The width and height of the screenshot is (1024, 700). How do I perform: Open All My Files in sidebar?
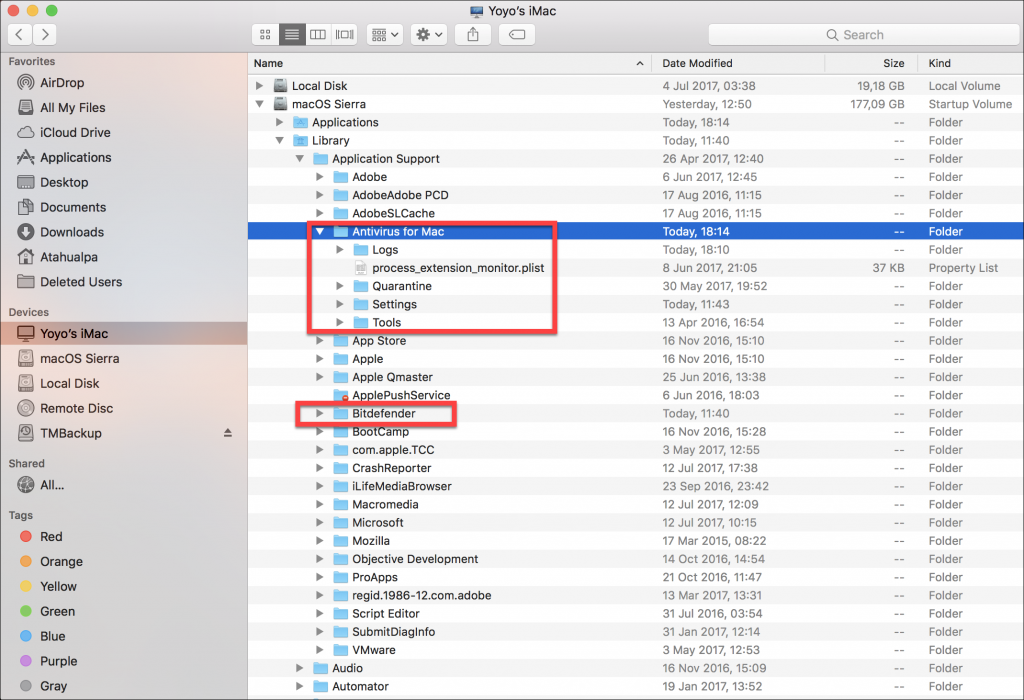[72, 108]
